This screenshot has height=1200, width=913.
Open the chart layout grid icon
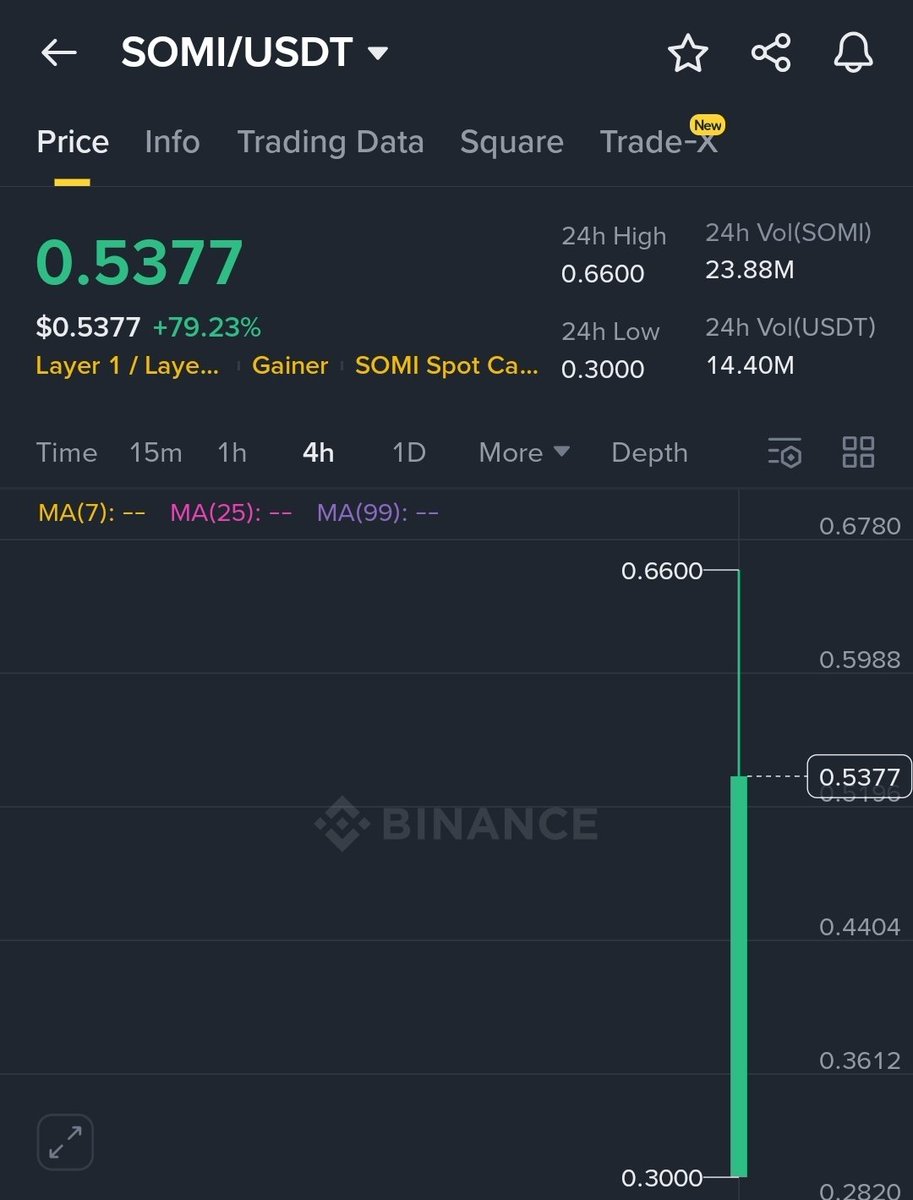pyautogui.click(x=857, y=453)
